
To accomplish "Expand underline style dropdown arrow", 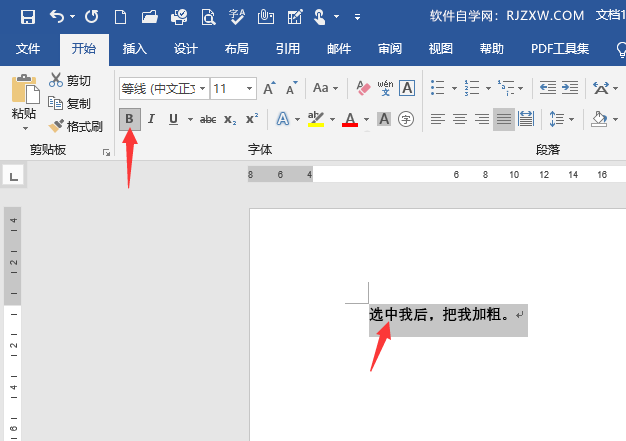I will [190, 119].
